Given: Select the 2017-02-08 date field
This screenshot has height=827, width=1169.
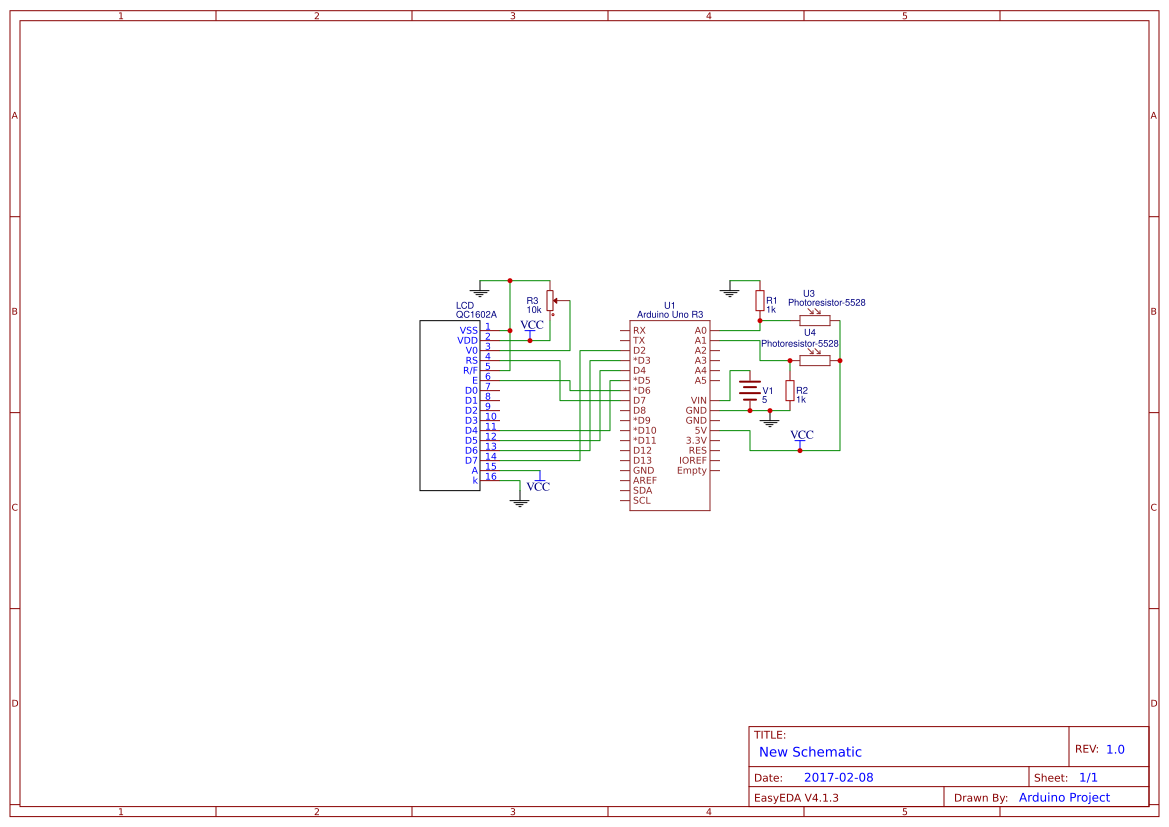Looking at the screenshot, I should [840, 776].
